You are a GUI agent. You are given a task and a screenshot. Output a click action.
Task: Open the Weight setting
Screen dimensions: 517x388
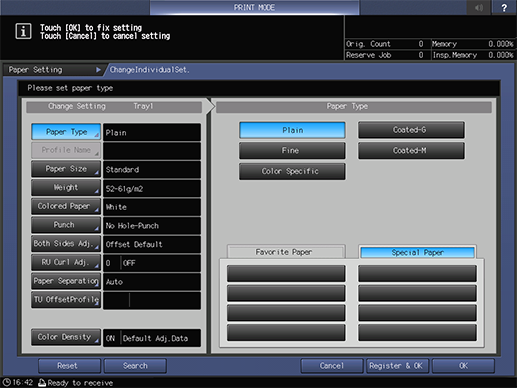pos(66,188)
